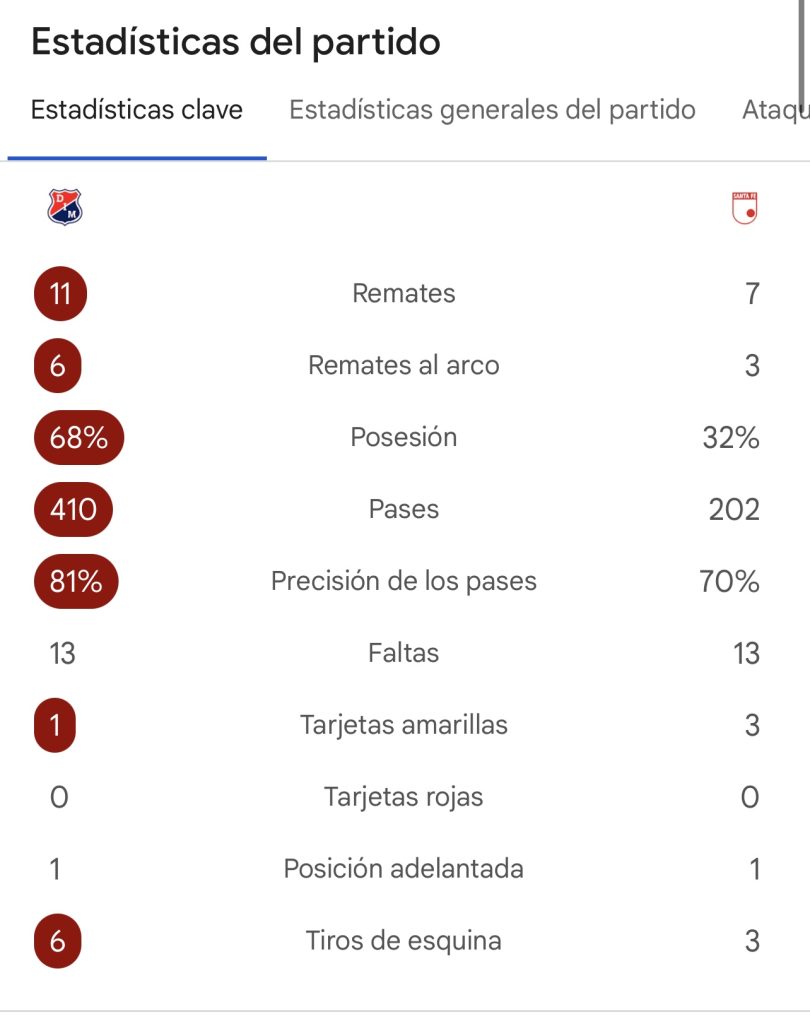Tap the Independiente Medellín team crest
The width and height of the screenshot is (810, 1024).
click(x=65, y=207)
